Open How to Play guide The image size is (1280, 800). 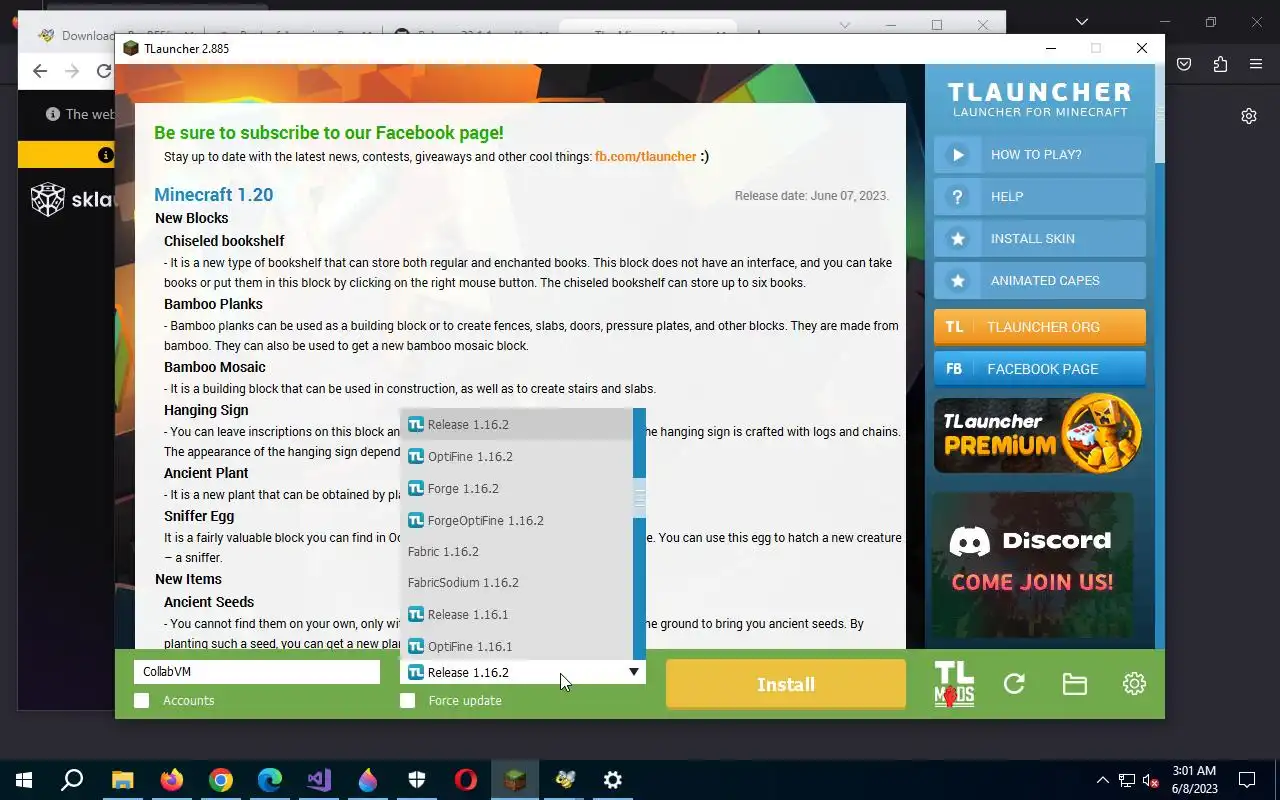pos(1040,155)
